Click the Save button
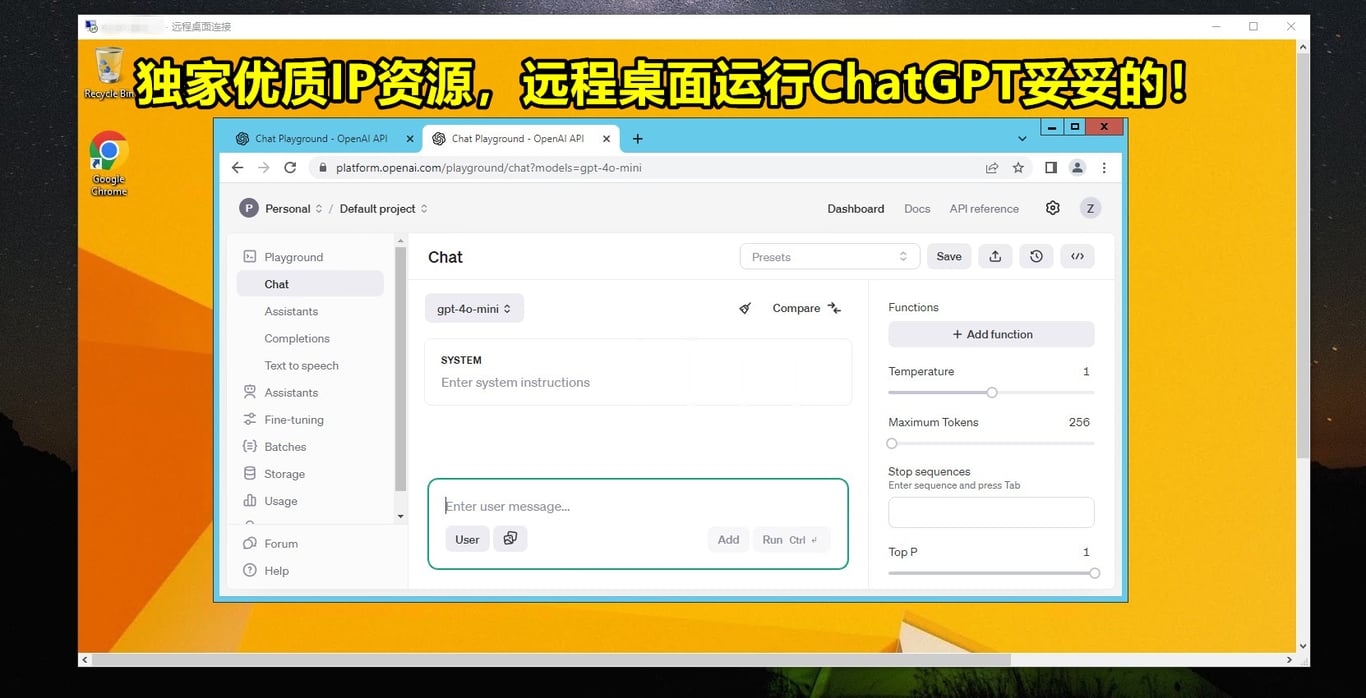Screen dimensions: 1366x698 (949, 257)
